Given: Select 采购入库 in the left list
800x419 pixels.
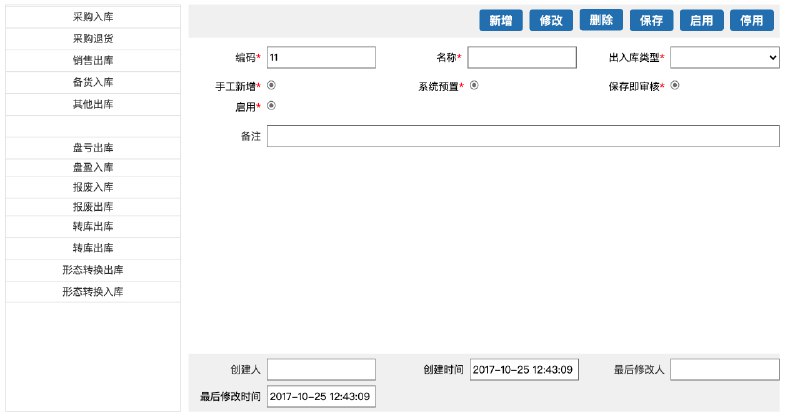Looking at the screenshot, I should [93, 17].
